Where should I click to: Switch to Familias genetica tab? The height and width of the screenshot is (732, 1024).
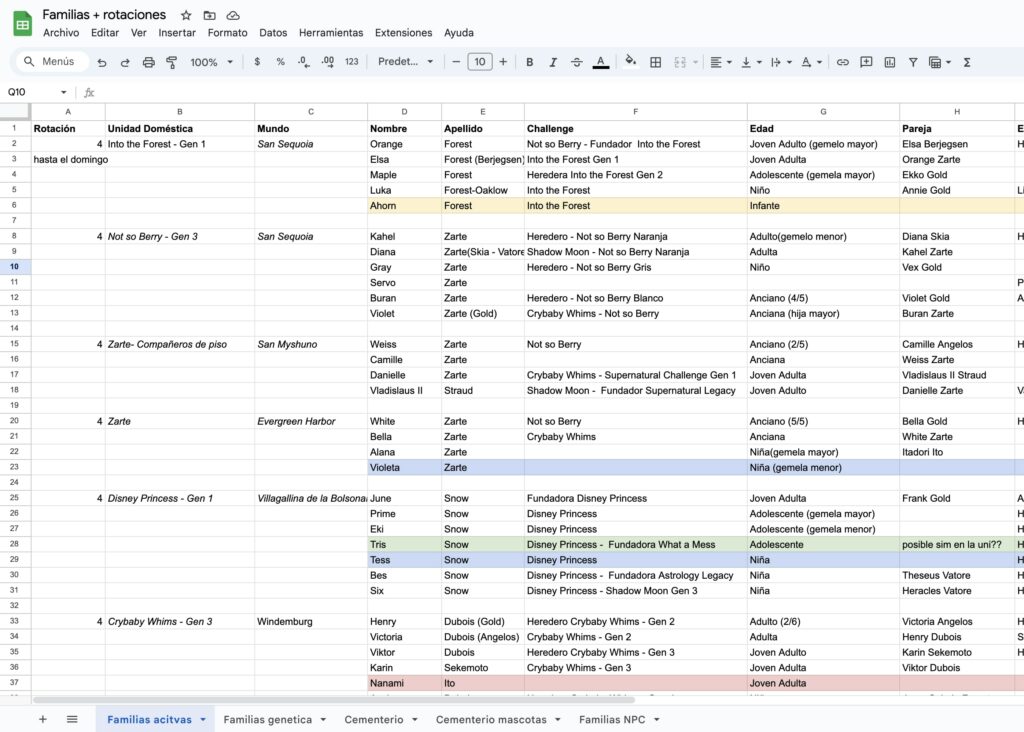tap(268, 719)
